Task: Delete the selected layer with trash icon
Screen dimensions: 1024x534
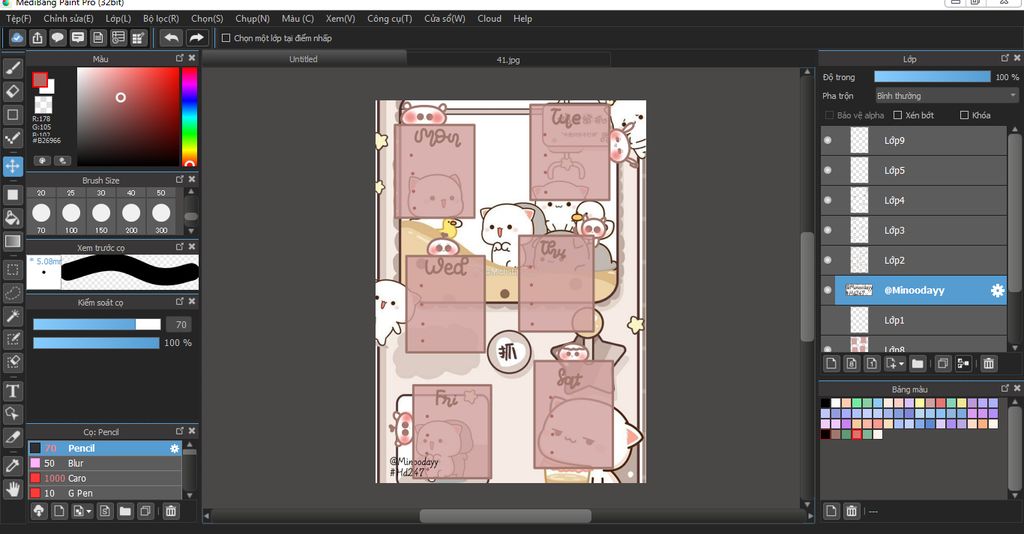Action: point(989,364)
